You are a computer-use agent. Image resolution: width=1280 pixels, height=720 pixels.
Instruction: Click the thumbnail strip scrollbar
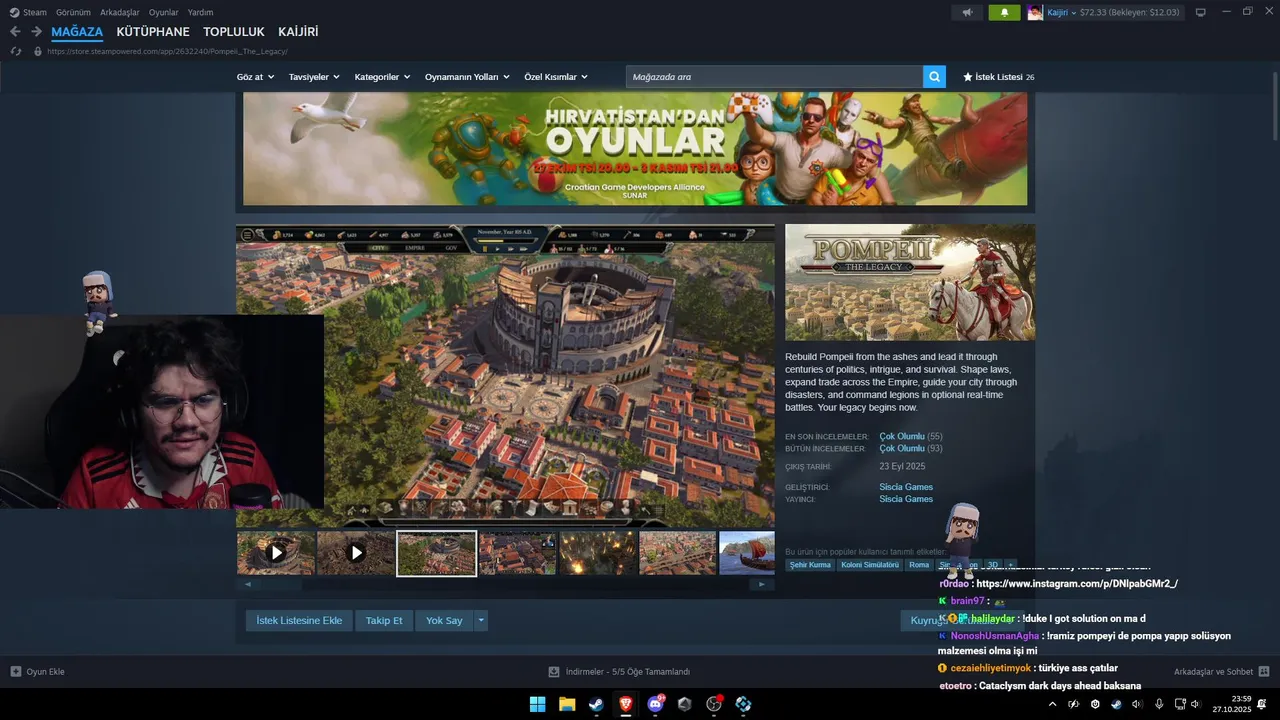(x=505, y=584)
